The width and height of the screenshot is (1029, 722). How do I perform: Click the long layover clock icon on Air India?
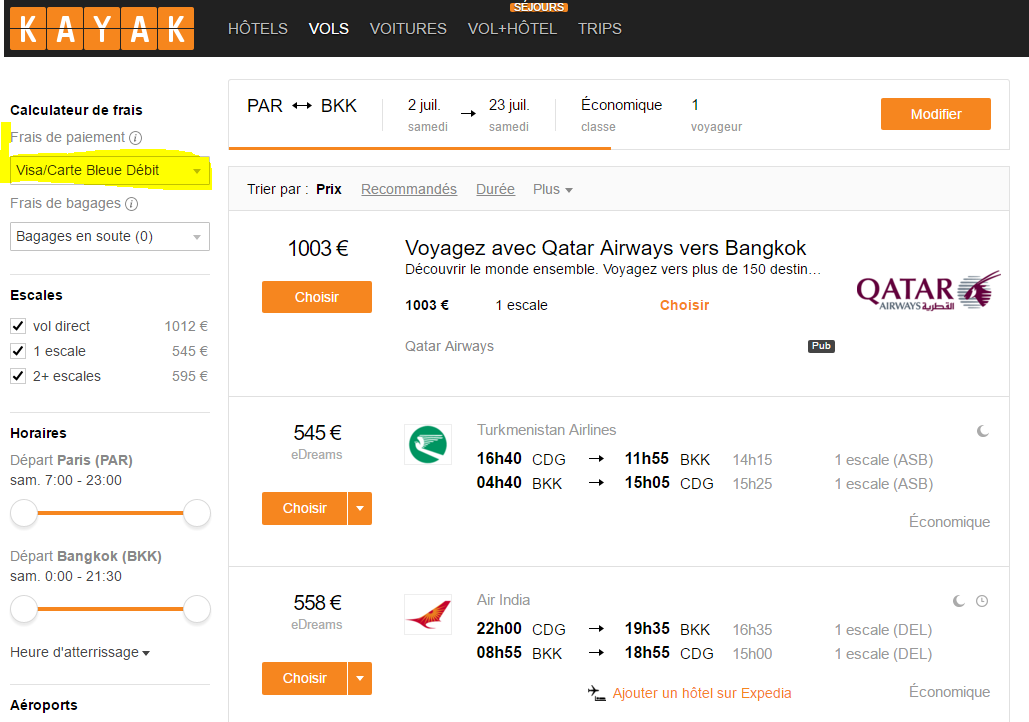click(x=982, y=601)
